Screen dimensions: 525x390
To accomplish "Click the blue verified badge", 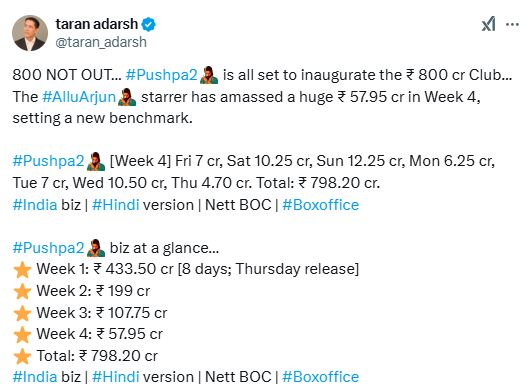I will point(148,24).
